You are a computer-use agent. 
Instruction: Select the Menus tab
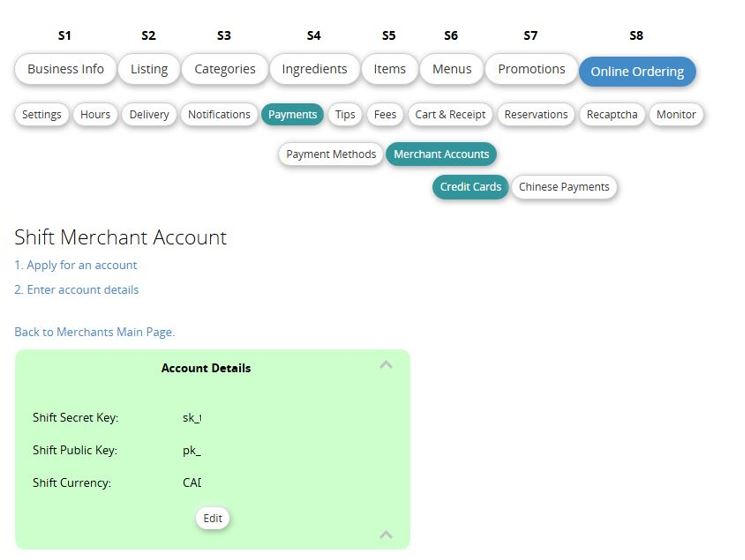click(451, 69)
